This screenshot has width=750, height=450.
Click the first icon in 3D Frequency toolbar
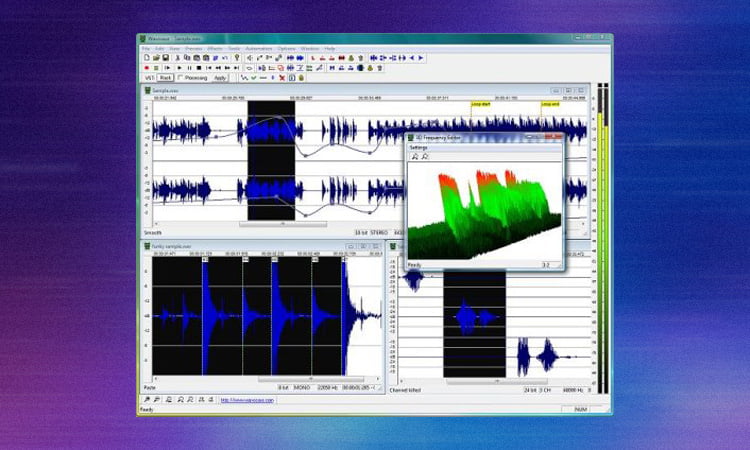pos(414,156)
